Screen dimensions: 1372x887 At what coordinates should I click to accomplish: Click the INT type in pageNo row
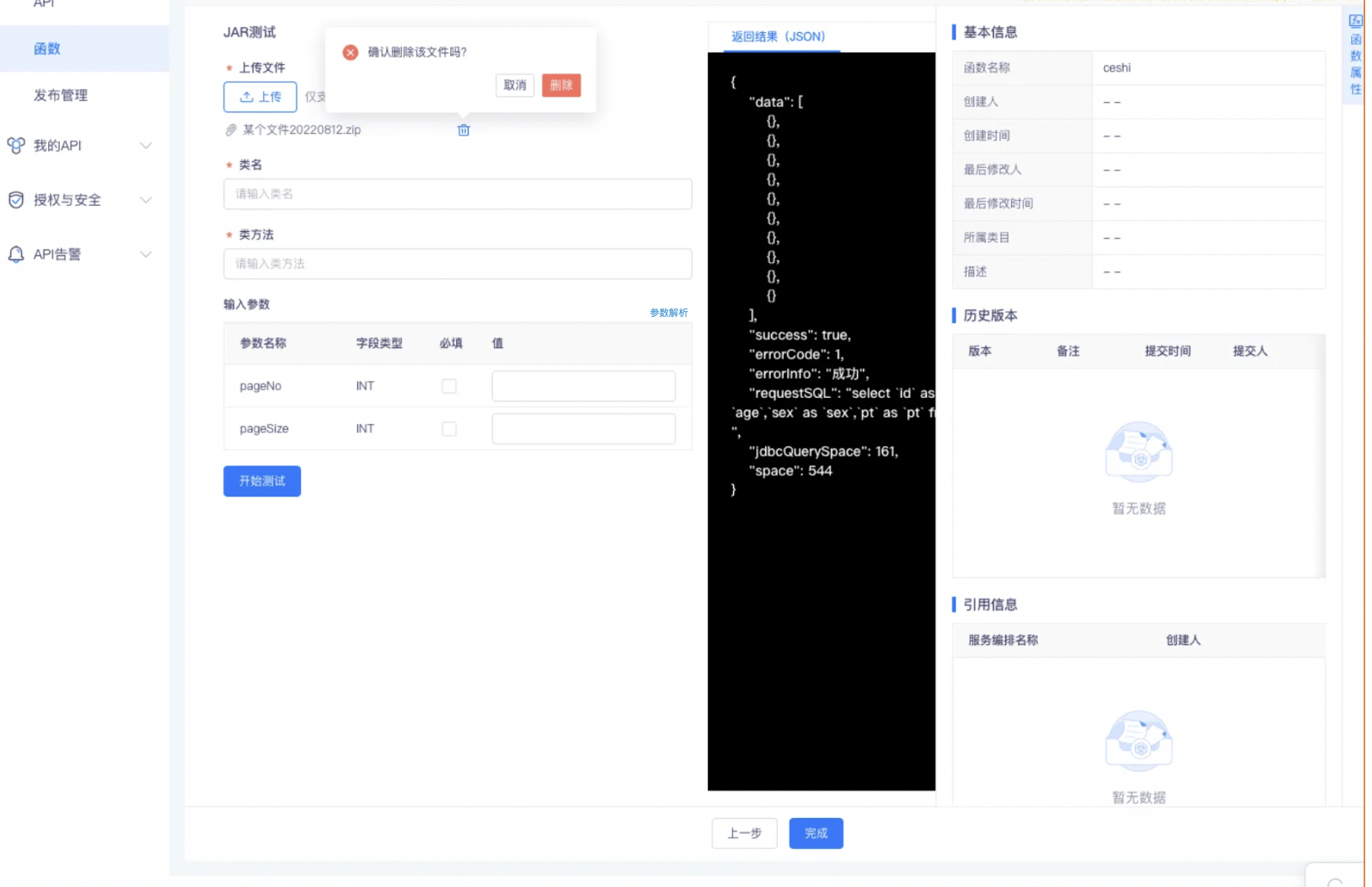click(x=365, y=386)
